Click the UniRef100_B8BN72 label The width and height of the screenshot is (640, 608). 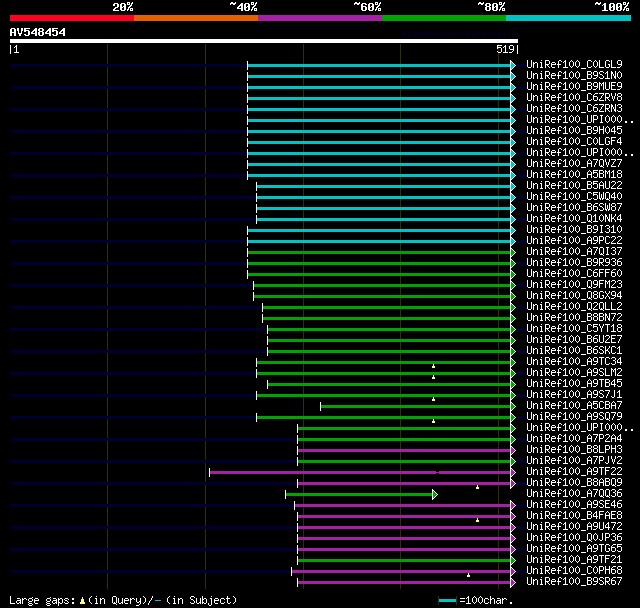574,318
